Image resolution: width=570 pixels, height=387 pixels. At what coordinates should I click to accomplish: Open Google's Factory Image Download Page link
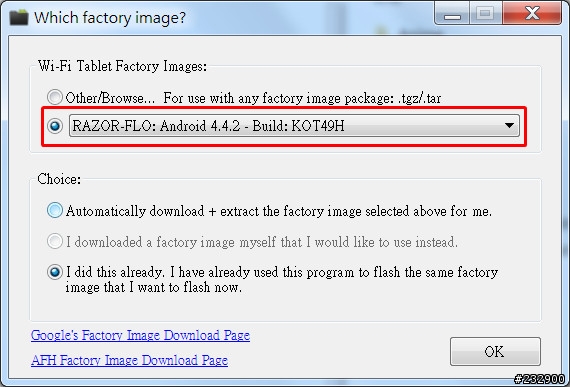click(x=140, y=335)
